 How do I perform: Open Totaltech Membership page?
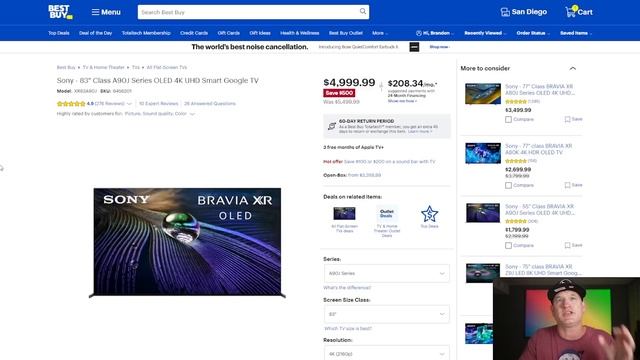(146, 33)
